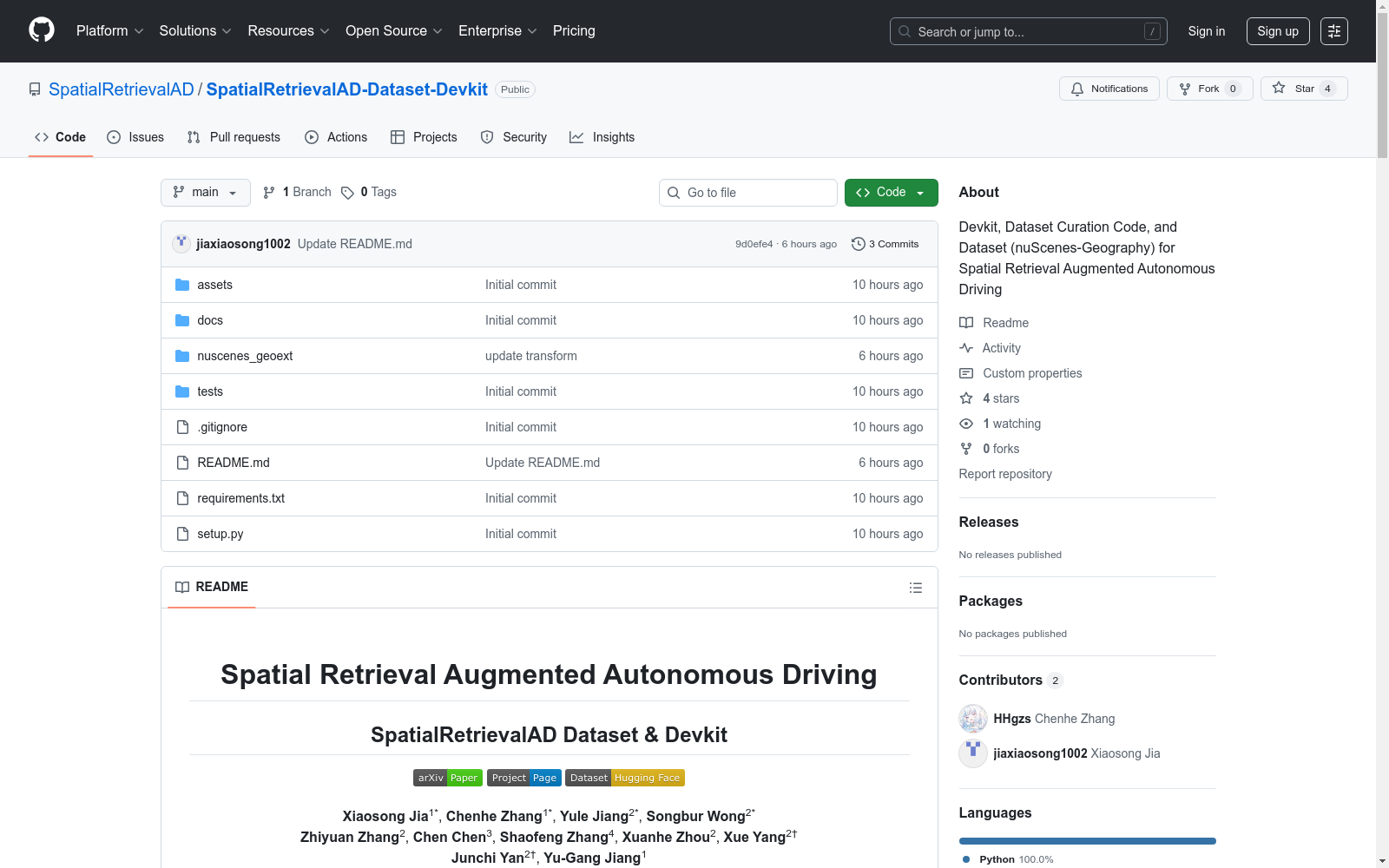The width and height of the screenshot is (1389, 868).
Task: Click the Custom properties icon
Action: point(966,373)
